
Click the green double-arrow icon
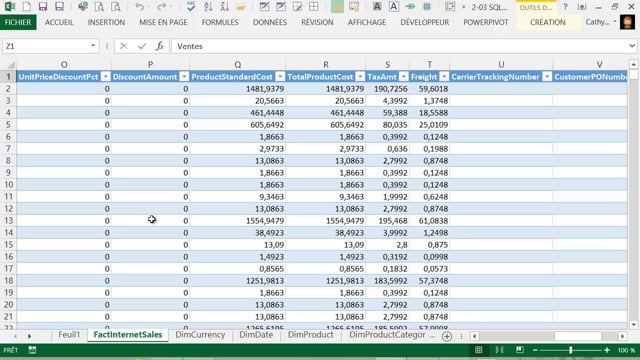[410, 7]
